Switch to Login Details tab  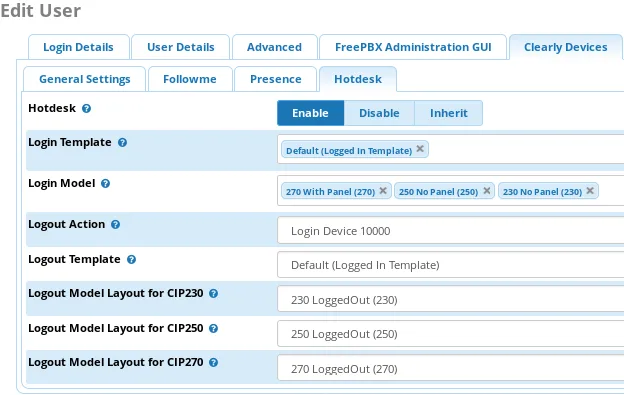click(78, 47)
